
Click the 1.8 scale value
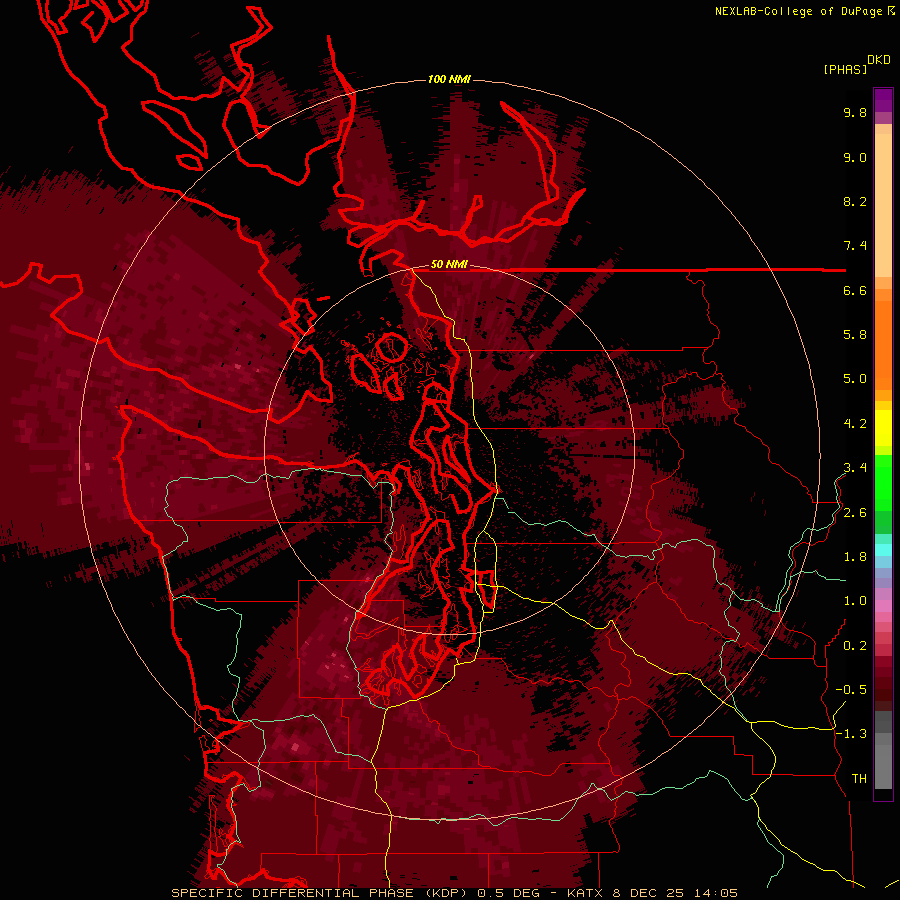click(x=855, y=557)
